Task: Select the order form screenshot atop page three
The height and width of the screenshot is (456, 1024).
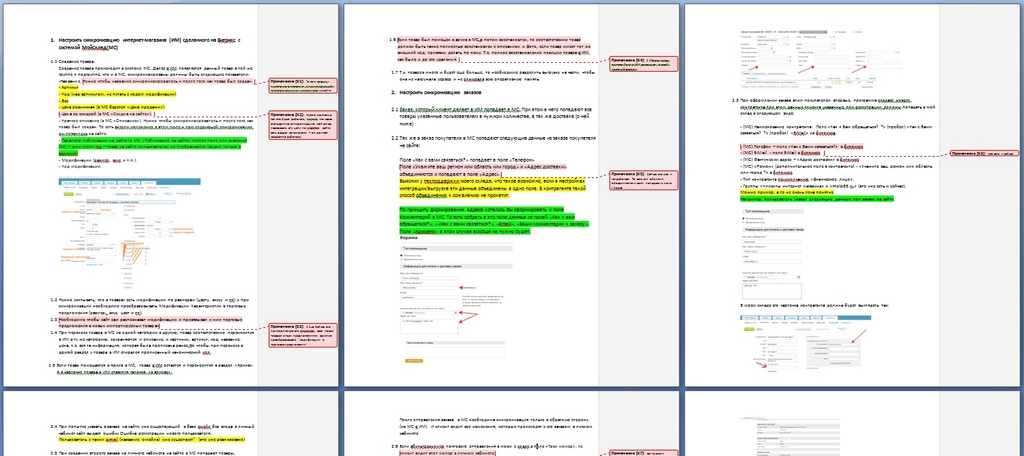Action: 808,57
